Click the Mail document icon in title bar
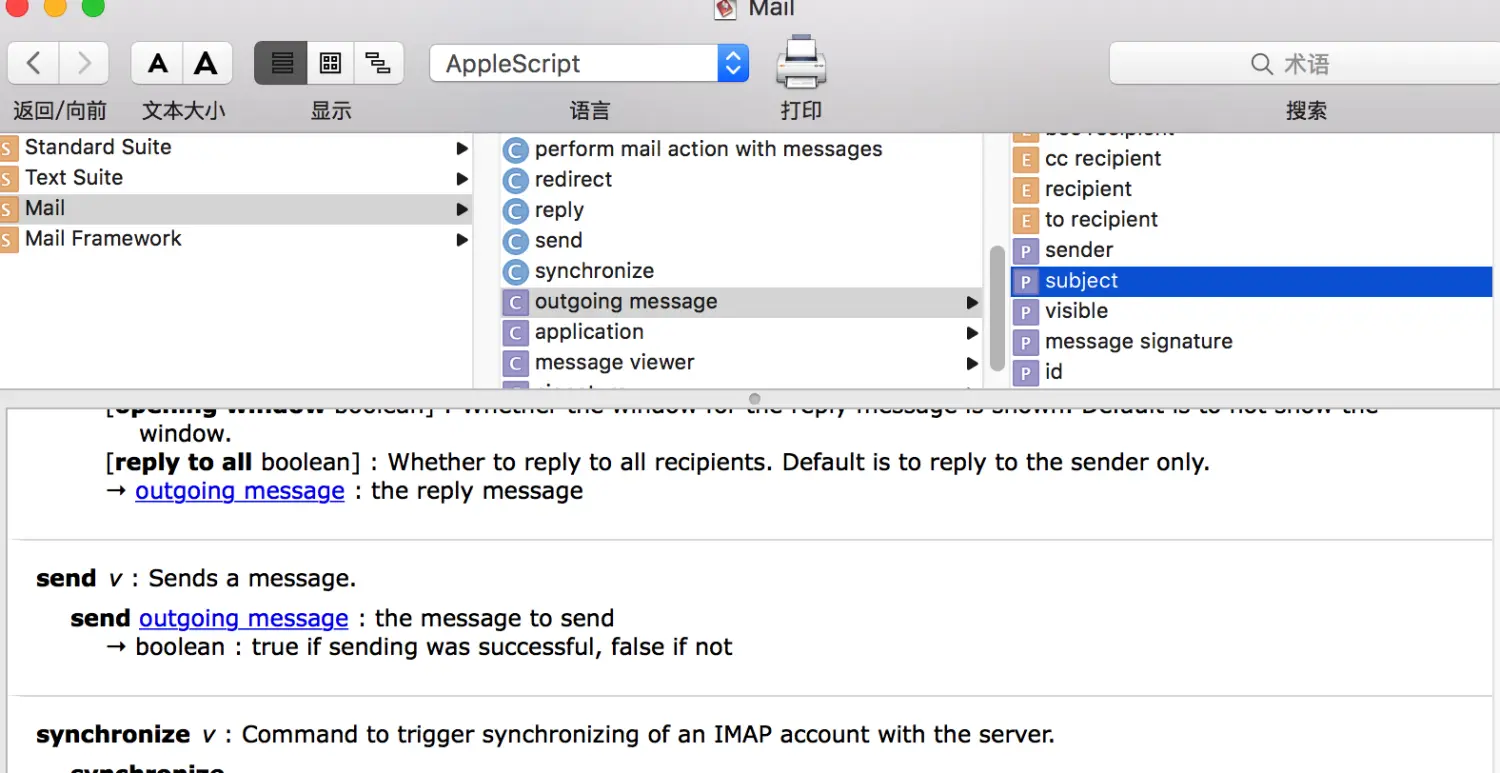This screenshot has height=773, width=1500. coord(725,9)
